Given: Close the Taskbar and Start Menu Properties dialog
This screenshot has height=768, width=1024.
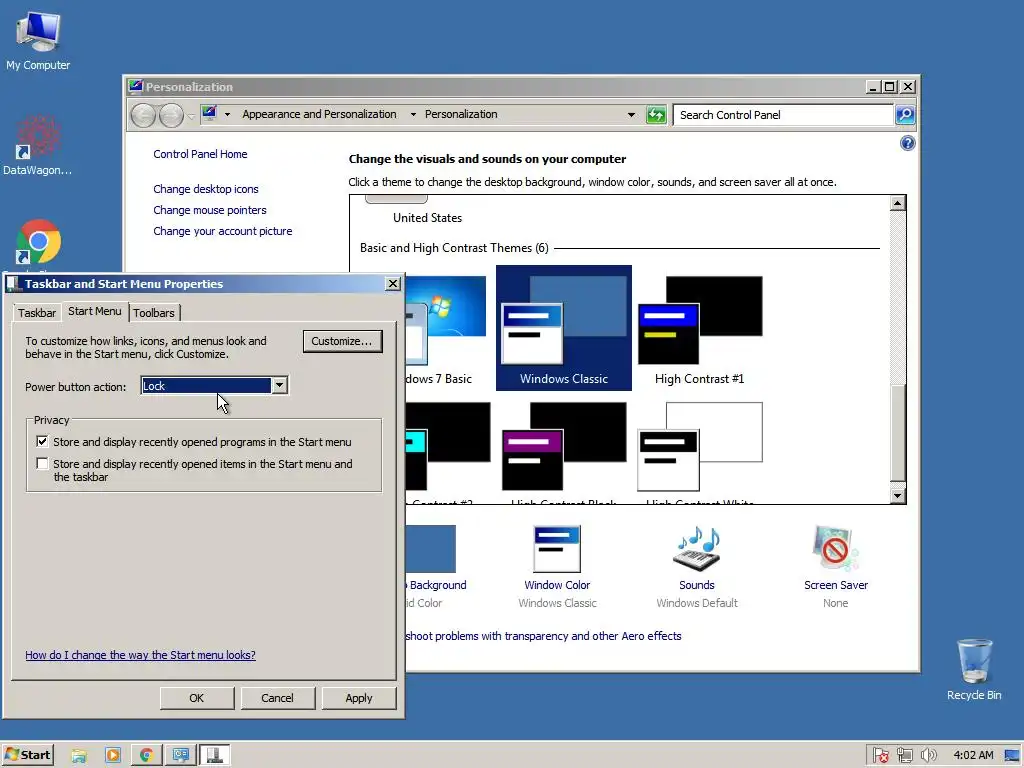Looking at the screenshot, I should pyautogui.click(x=392, y=283).
